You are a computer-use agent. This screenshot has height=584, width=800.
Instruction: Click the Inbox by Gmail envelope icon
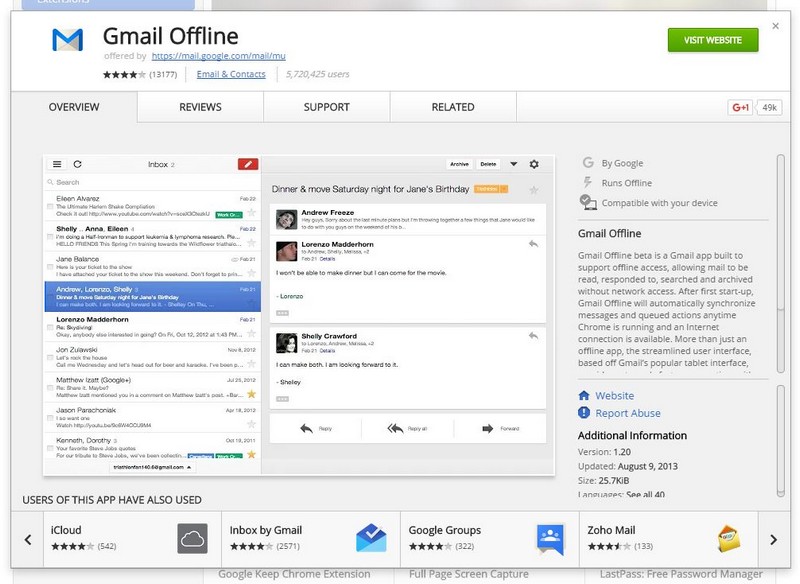tap(371, 539)
